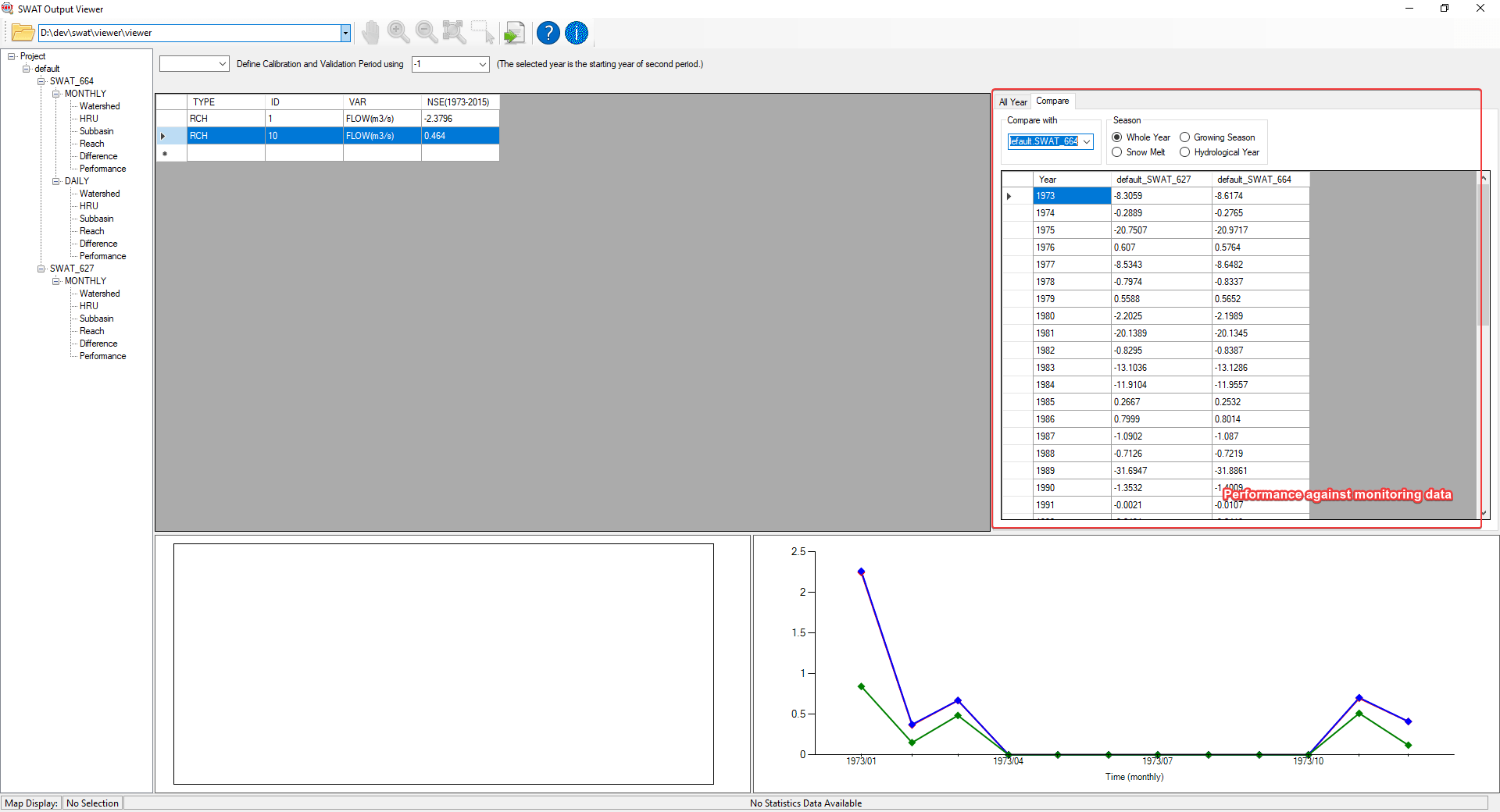Collapse the SWAT_664 tree node

[41, 81]
